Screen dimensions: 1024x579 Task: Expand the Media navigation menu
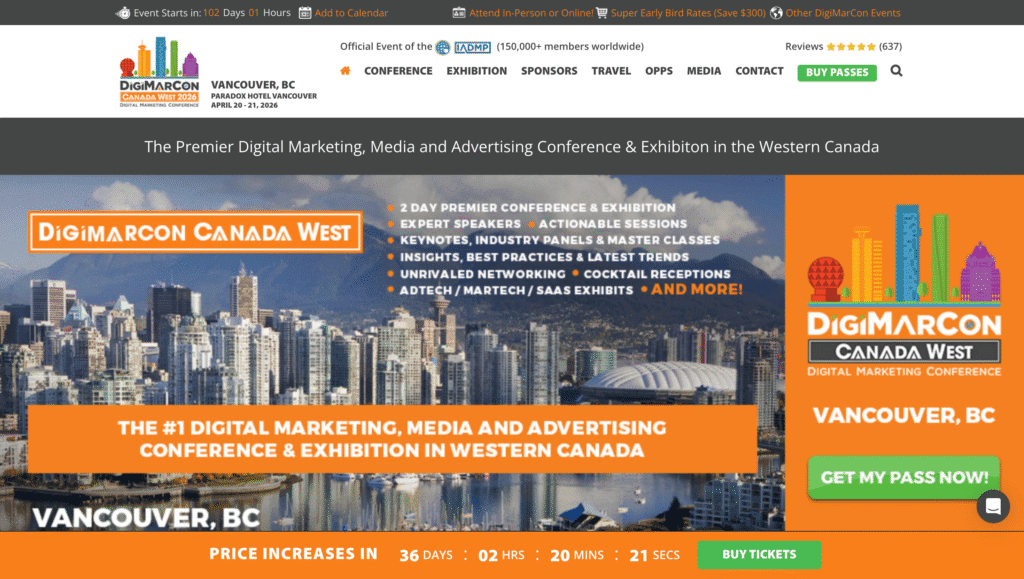click(703, 71)
